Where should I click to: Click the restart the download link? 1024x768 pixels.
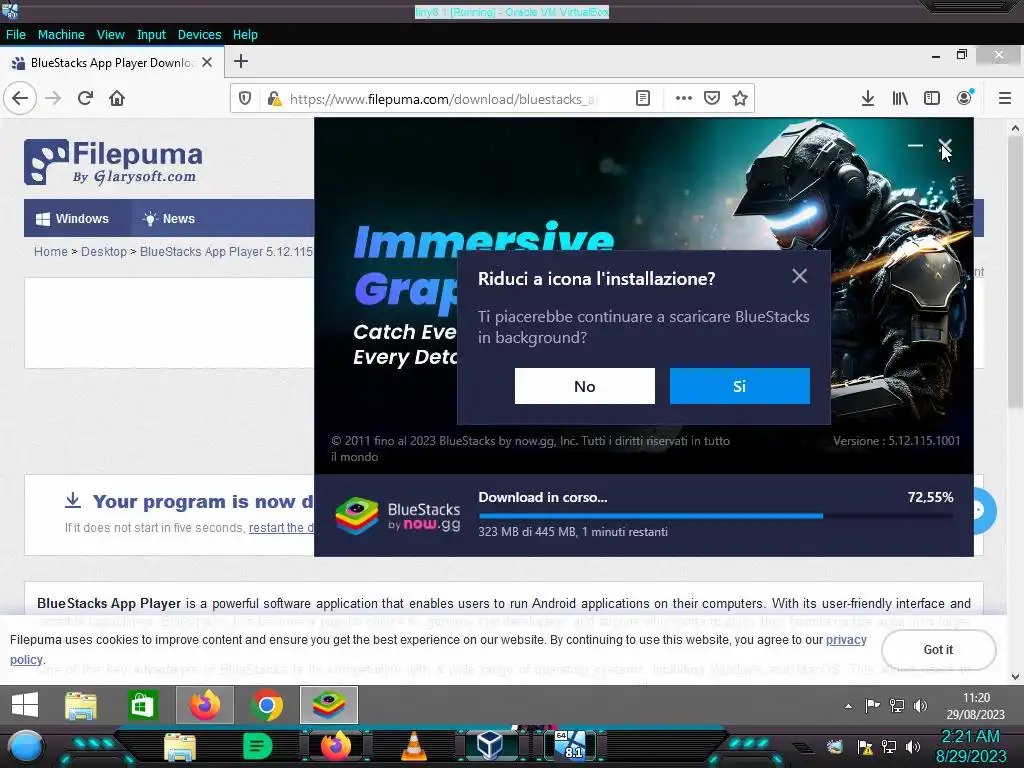click(x=281, y=528)
